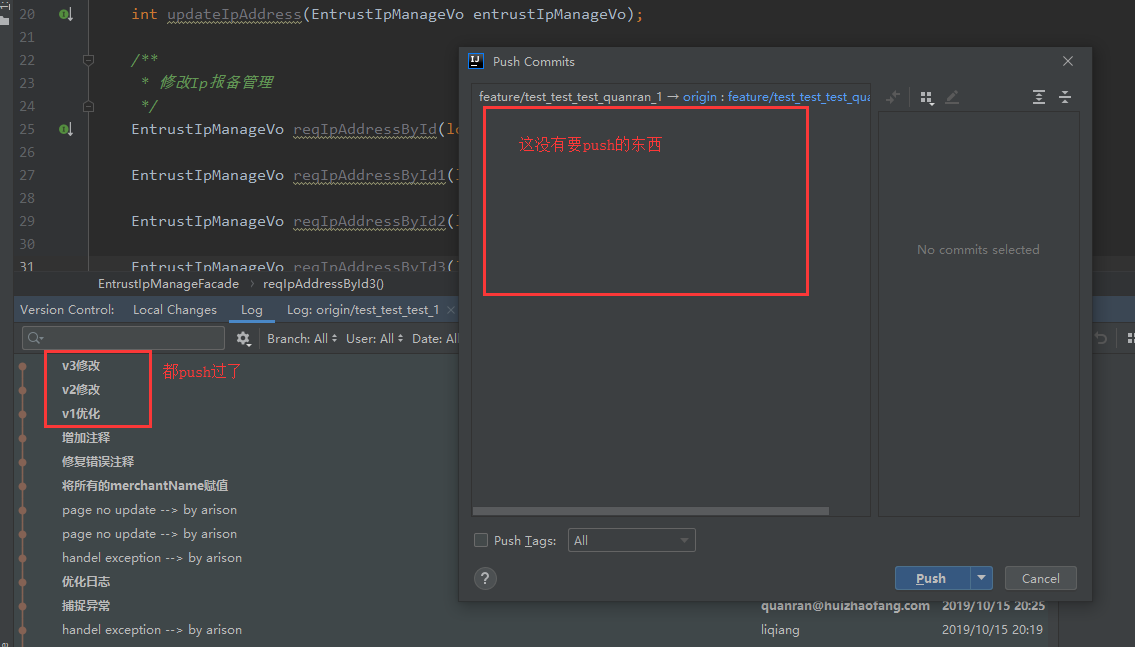
Task: Click Expand All in the Push Commits toolbar
Action: click(1039, 97)
